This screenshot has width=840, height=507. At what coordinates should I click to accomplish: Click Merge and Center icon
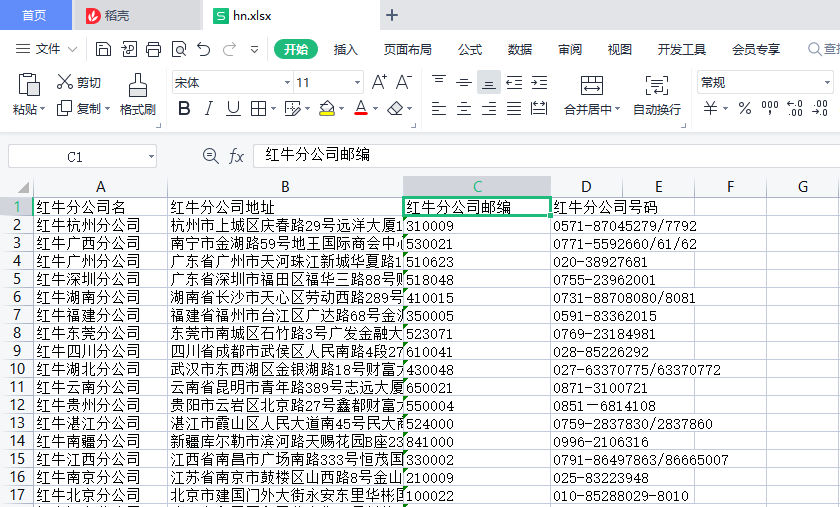point(591,86)
